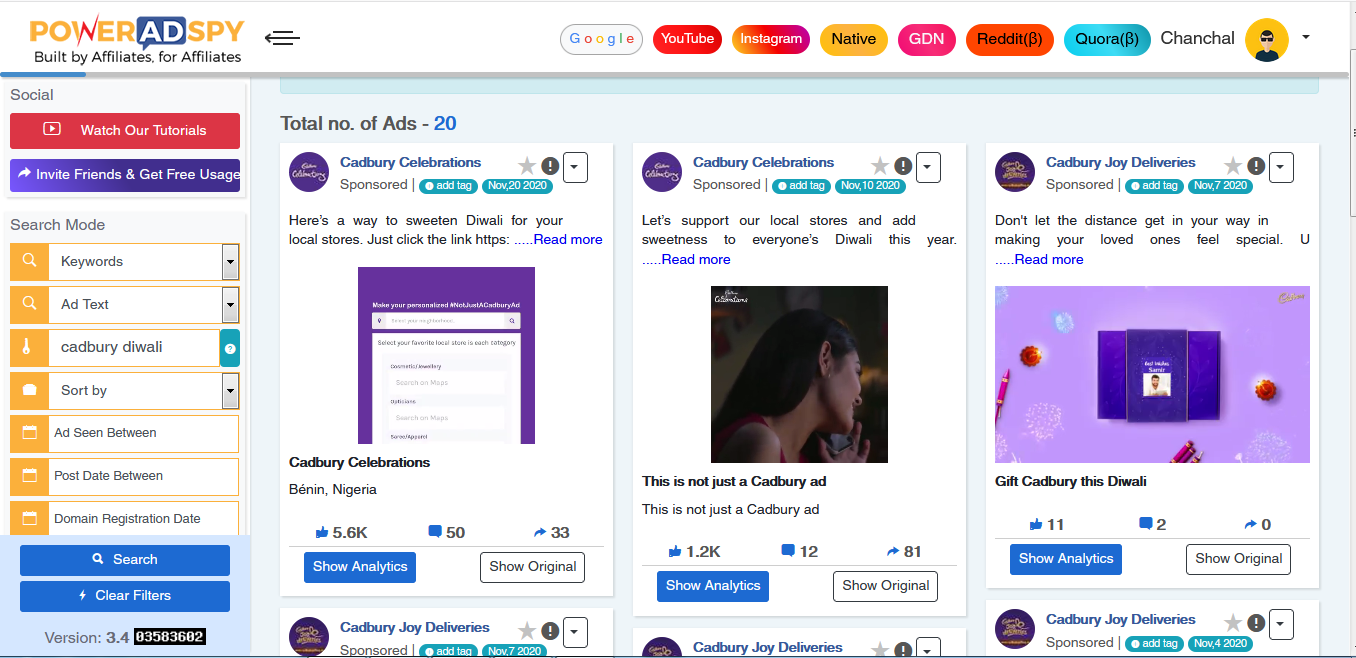Show Original for This is not just a Cadbury ad
The image size is (1356, 658).
[885, 586]
